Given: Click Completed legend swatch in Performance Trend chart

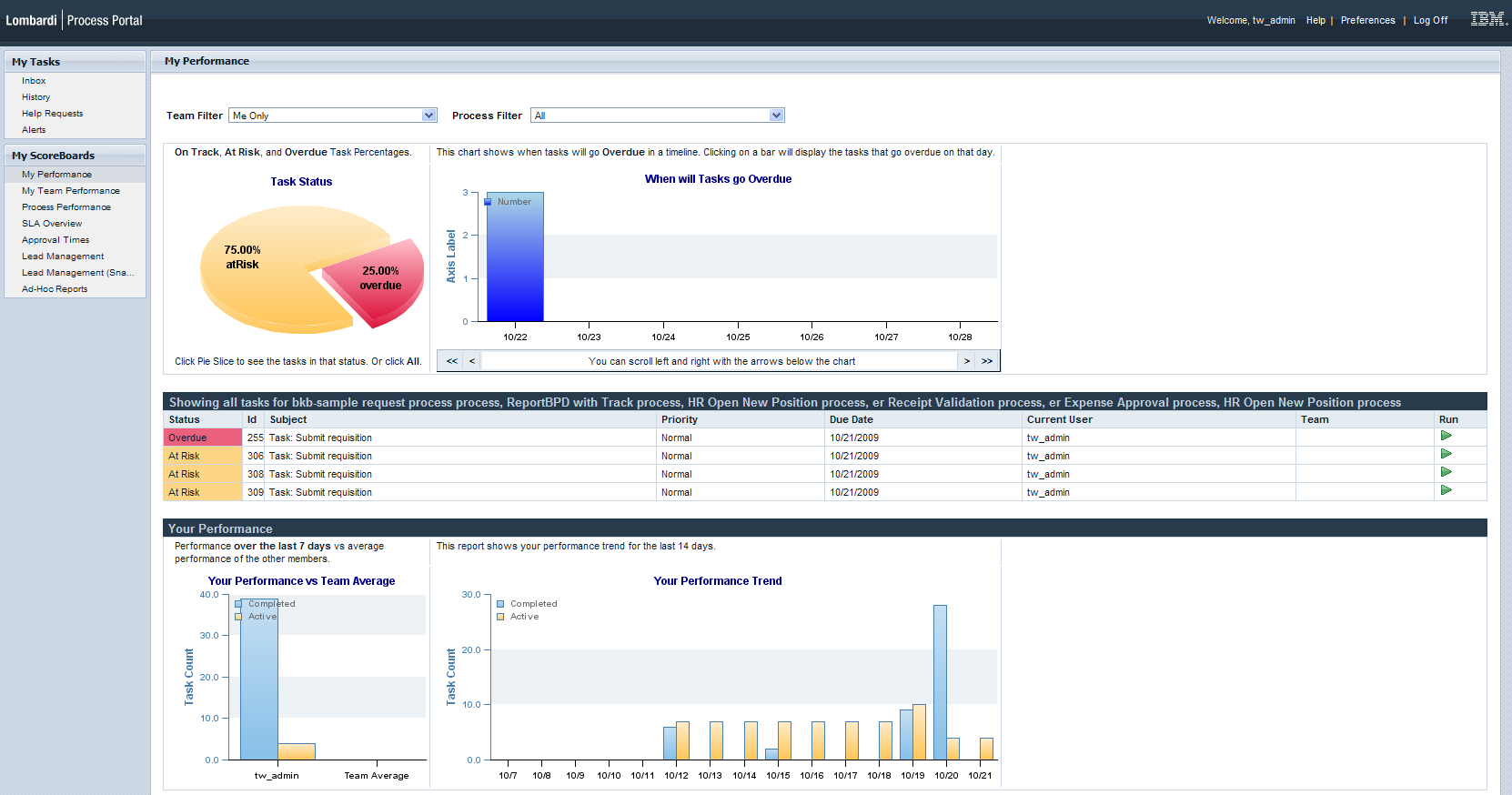Looking at the screenshot, I should click(x=500, y=604).
